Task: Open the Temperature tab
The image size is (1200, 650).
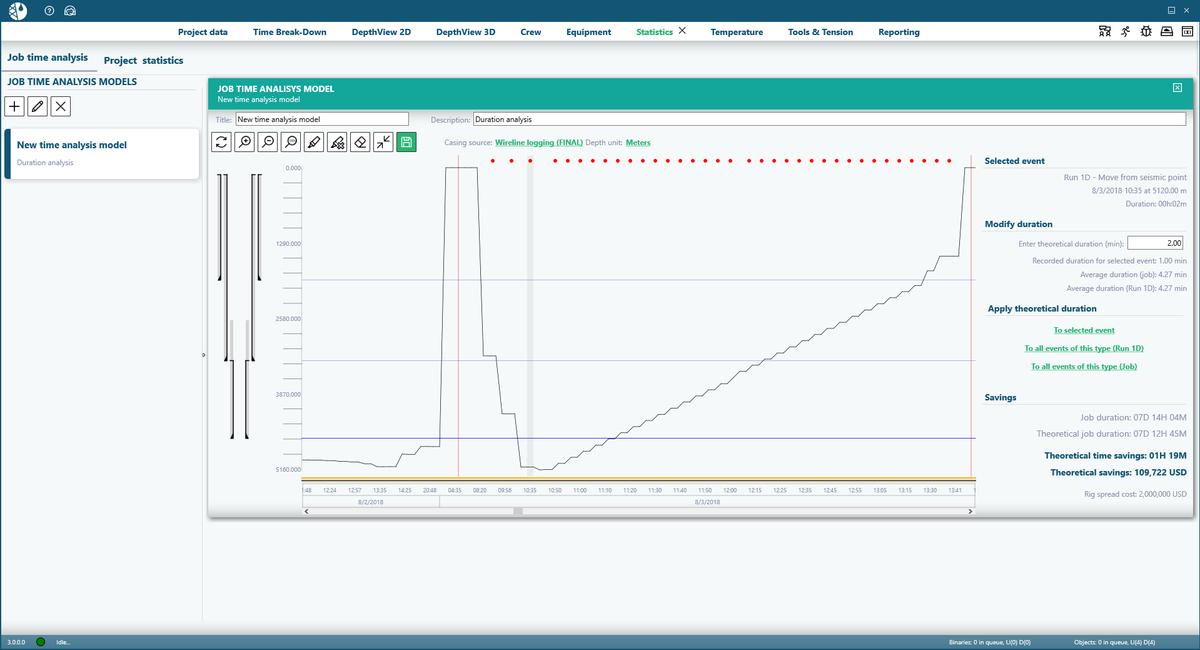Action: click(x=737, y=32)
